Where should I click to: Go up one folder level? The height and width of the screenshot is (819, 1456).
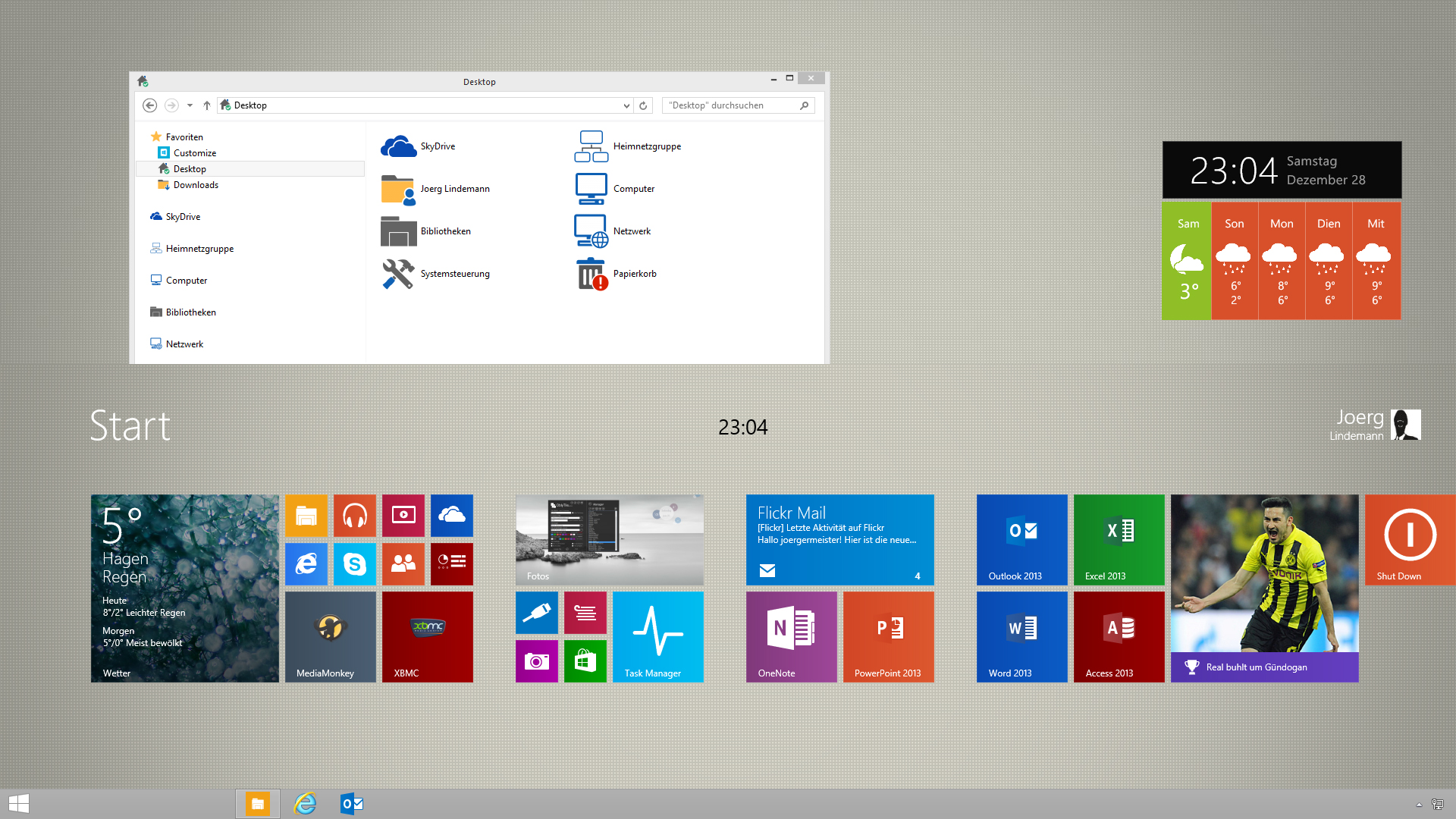pos(206,105)
